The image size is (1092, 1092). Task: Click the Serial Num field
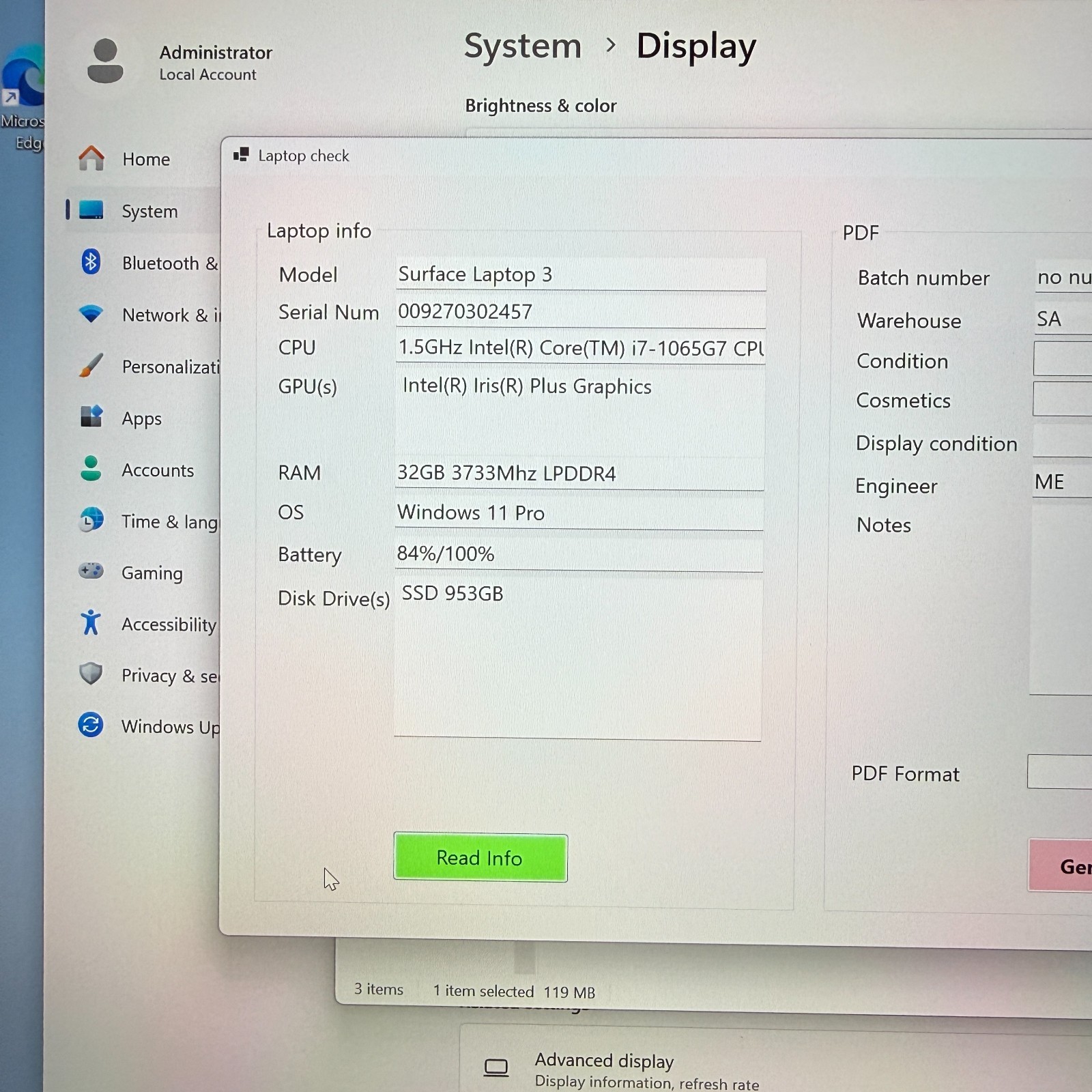[x=581, y=312]
